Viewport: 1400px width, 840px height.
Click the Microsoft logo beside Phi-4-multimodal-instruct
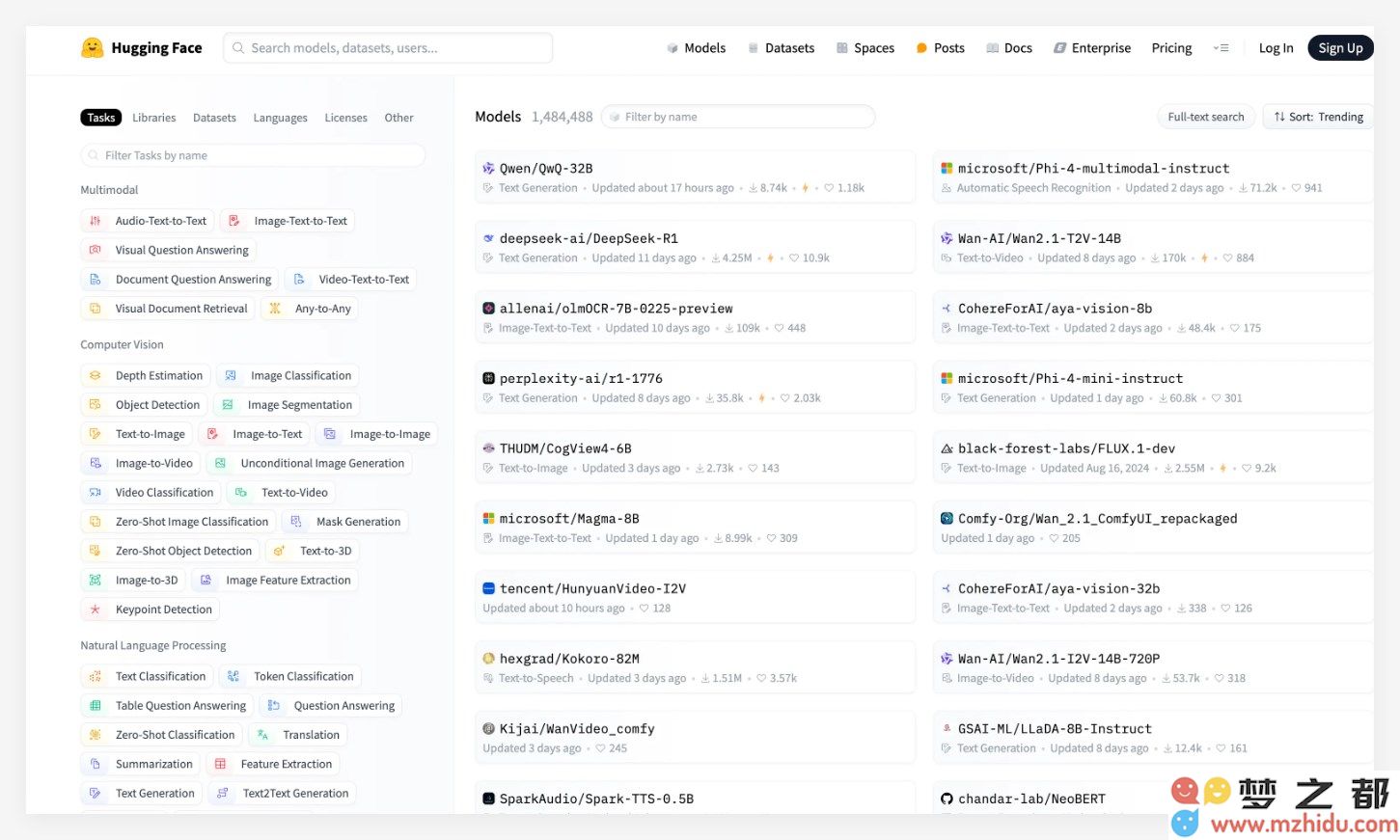point(947,169)
